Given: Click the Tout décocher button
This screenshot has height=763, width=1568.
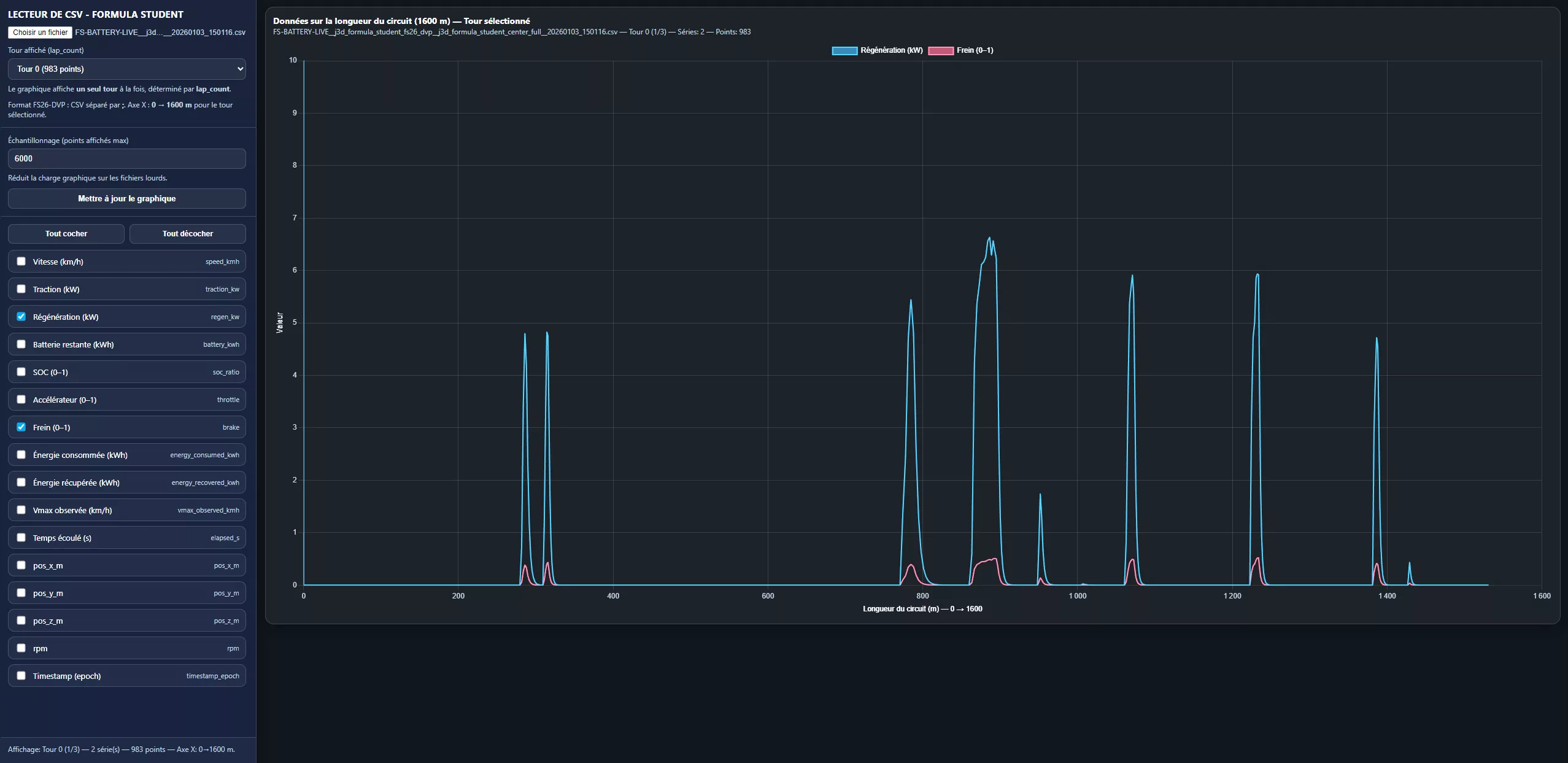Looking at the screenshot, I should click(188, 234).
